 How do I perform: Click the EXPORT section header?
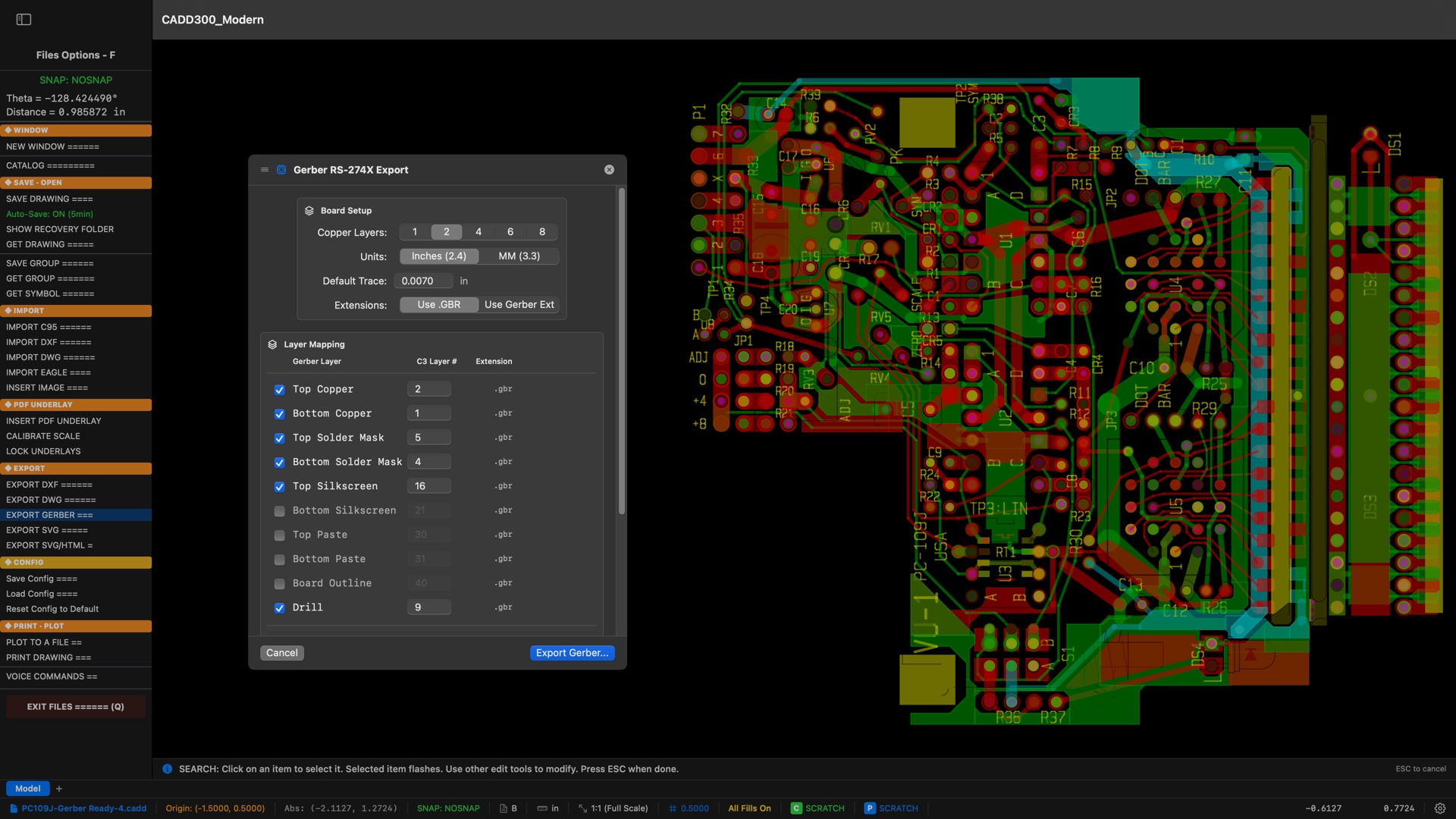pos(76,469)
